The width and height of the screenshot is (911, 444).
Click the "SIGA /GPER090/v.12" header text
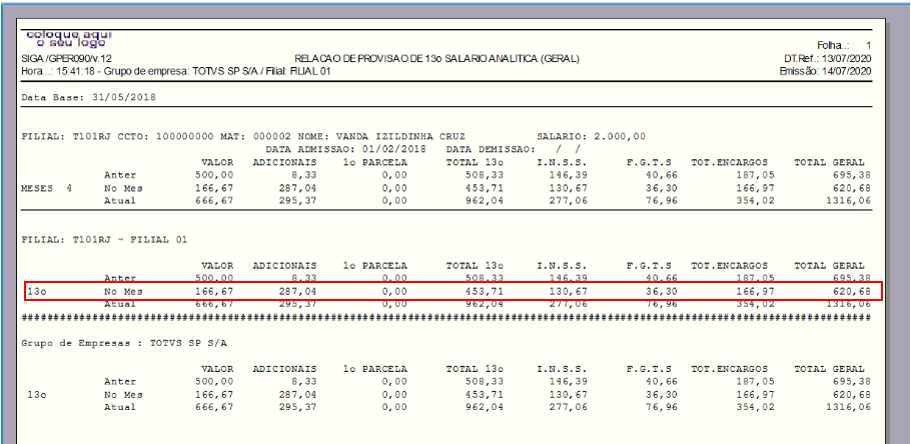click(67, 59)
